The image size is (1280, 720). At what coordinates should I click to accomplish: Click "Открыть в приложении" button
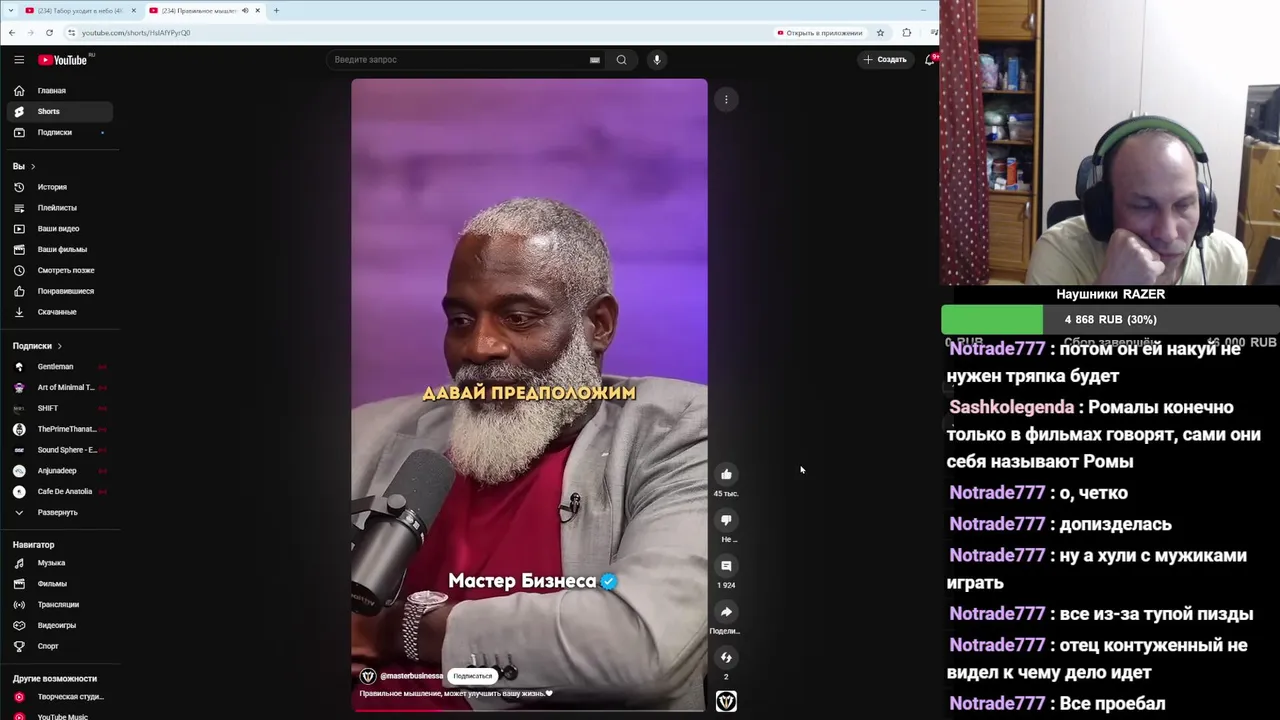pos(819,33)
